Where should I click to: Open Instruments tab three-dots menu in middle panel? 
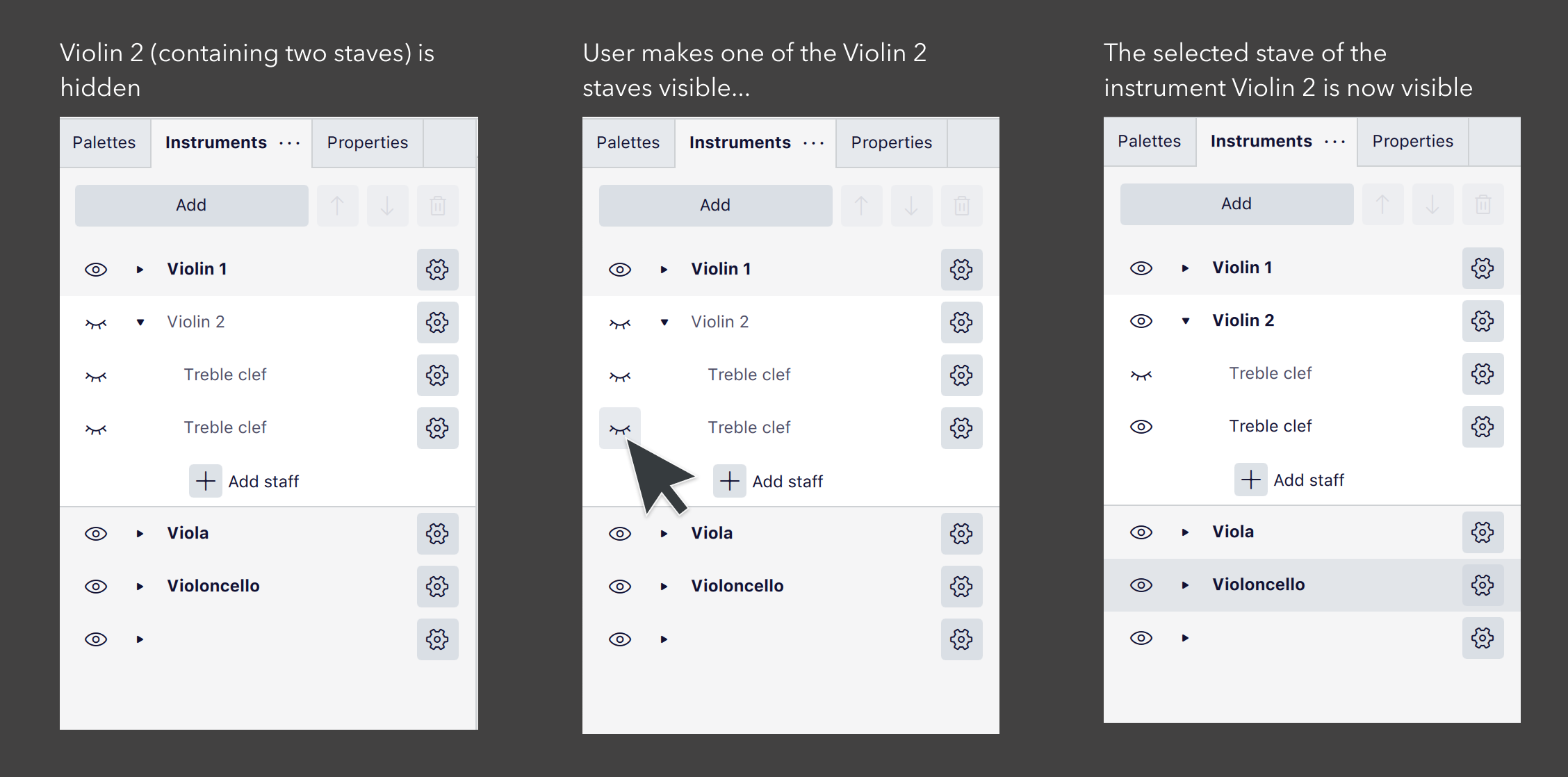(x=813, y=143)
